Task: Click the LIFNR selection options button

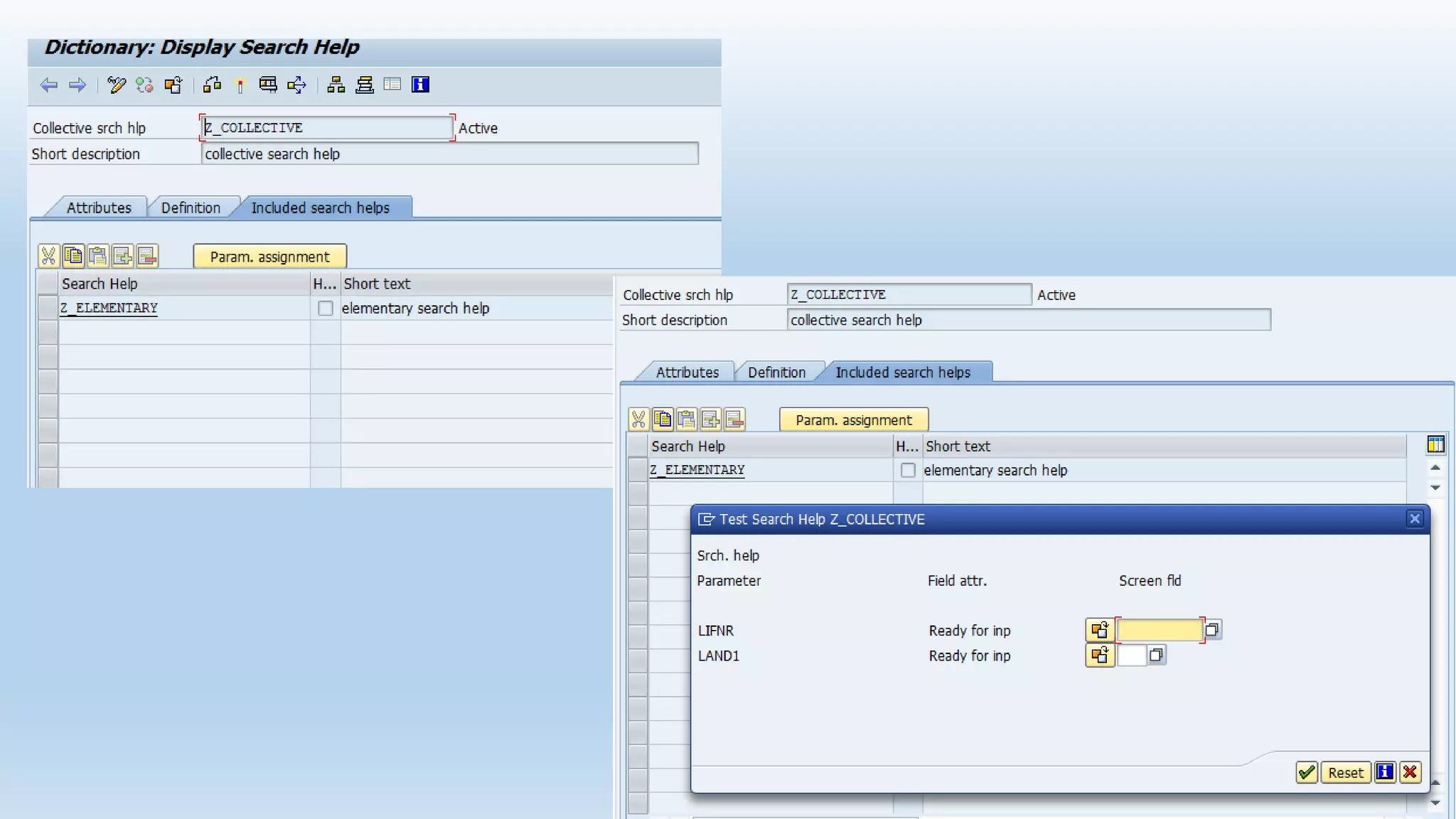Action: [x=1100, y=630]
